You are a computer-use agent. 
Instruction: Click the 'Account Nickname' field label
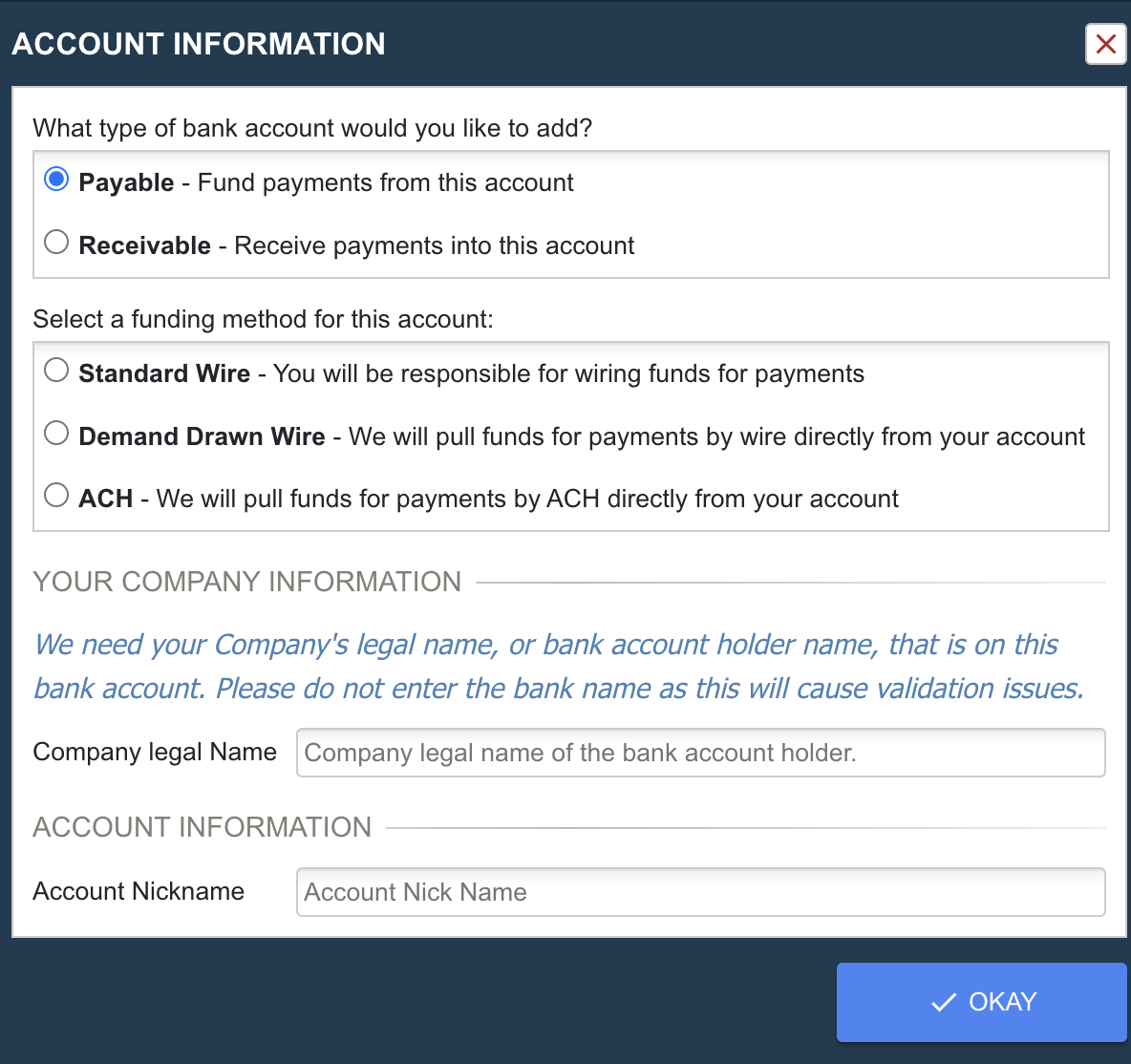point(139,891)
